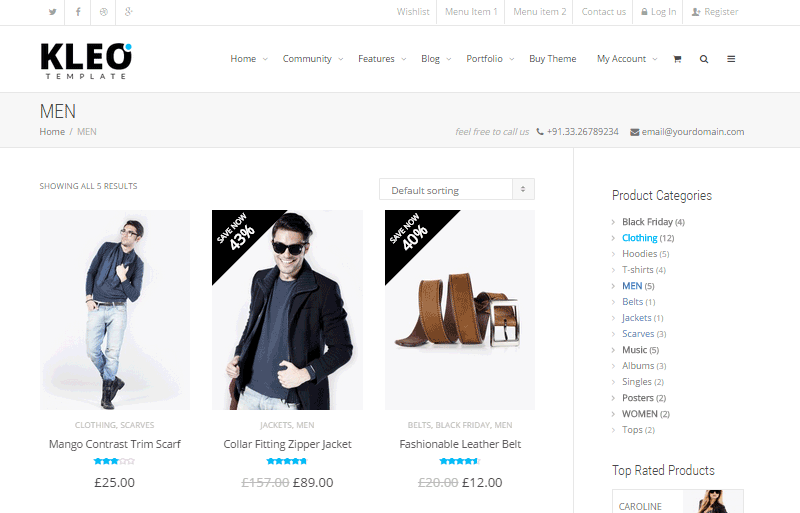Screen dimensions: 800x513
Task: Open the Dribbble social link icon
Action: click(x=104, y=12)
